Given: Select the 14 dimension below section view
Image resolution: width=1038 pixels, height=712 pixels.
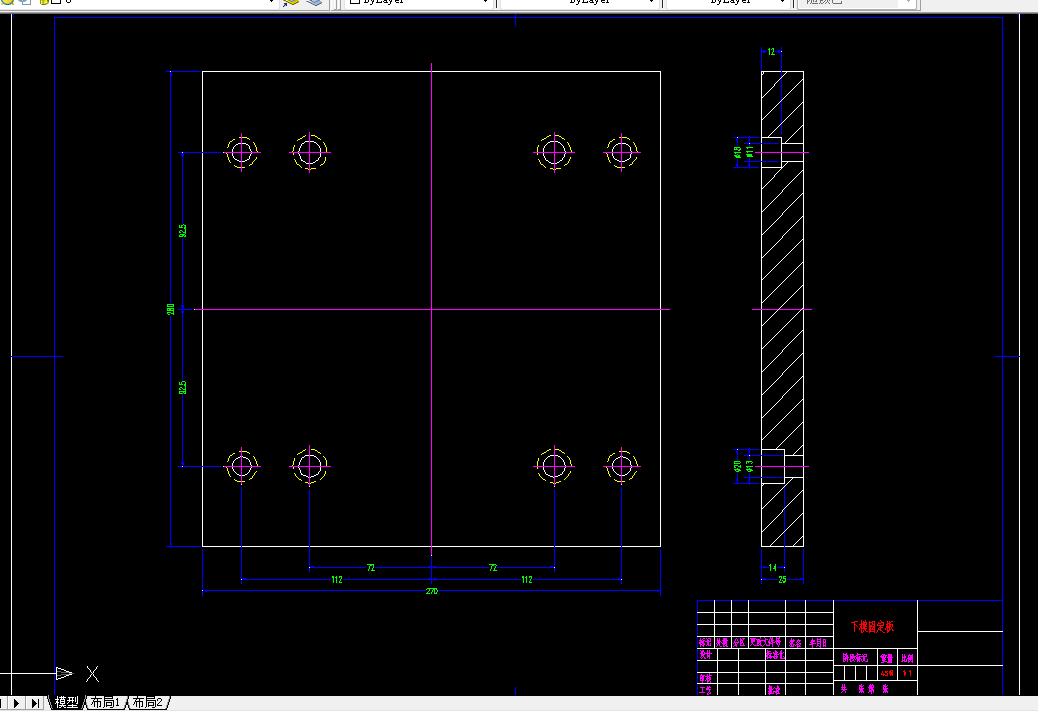Looking at the screenshot, I should (773, 568).
